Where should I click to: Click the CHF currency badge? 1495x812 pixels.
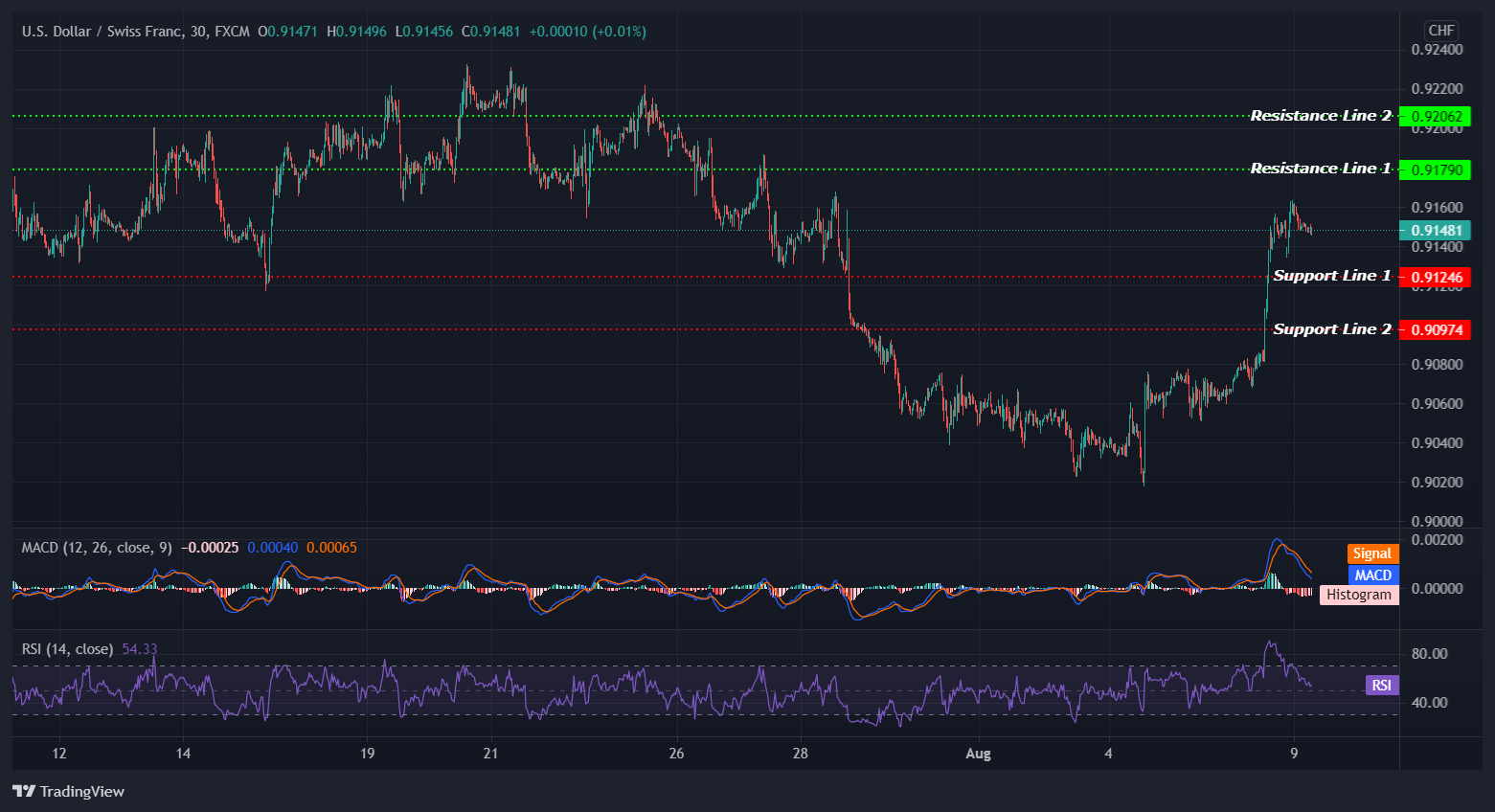tap(1440, 30)
